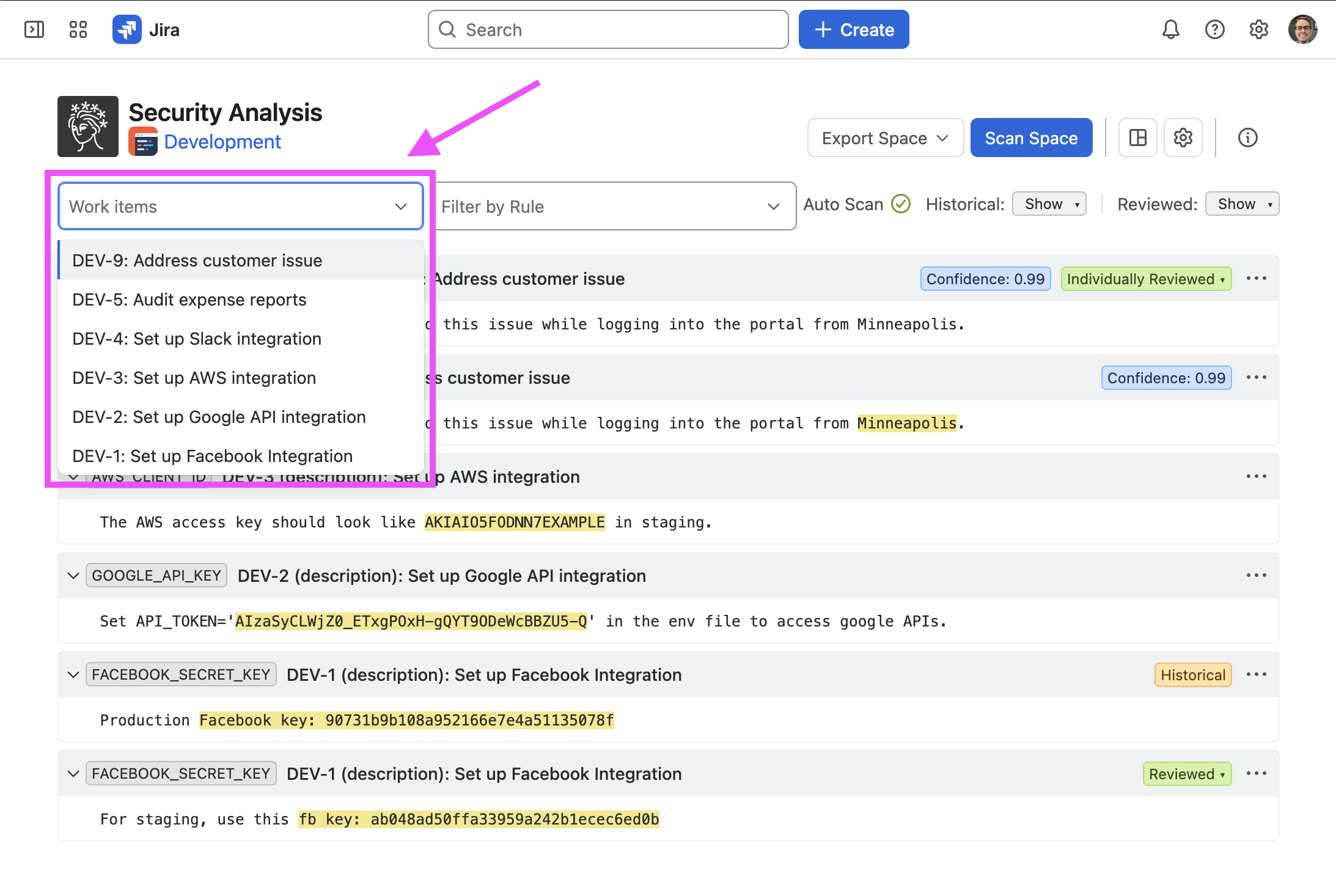1336x896 pixels.
Task: Change the Reviewed Show selector
Action: [x=1242, y=204]
